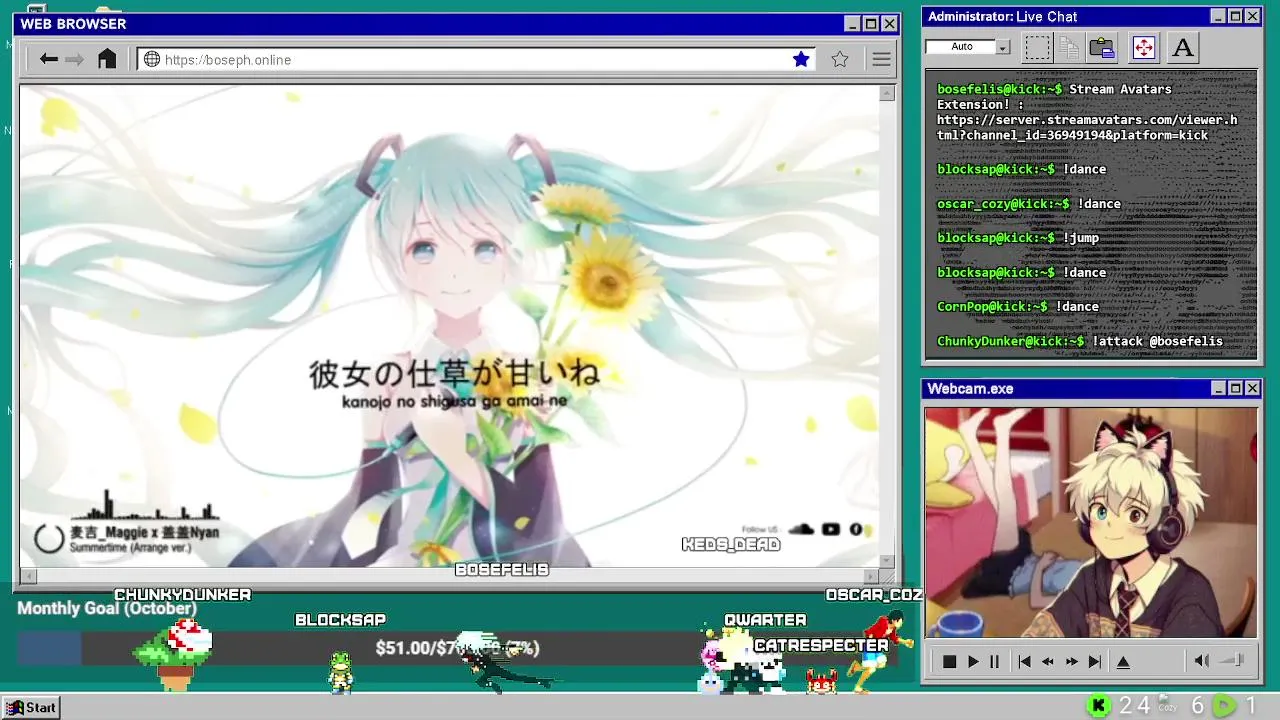Click the outlined favorites star icon
Image resolution: width=1280 pixels, height=720 pixels.
click(x=840, y=59)
